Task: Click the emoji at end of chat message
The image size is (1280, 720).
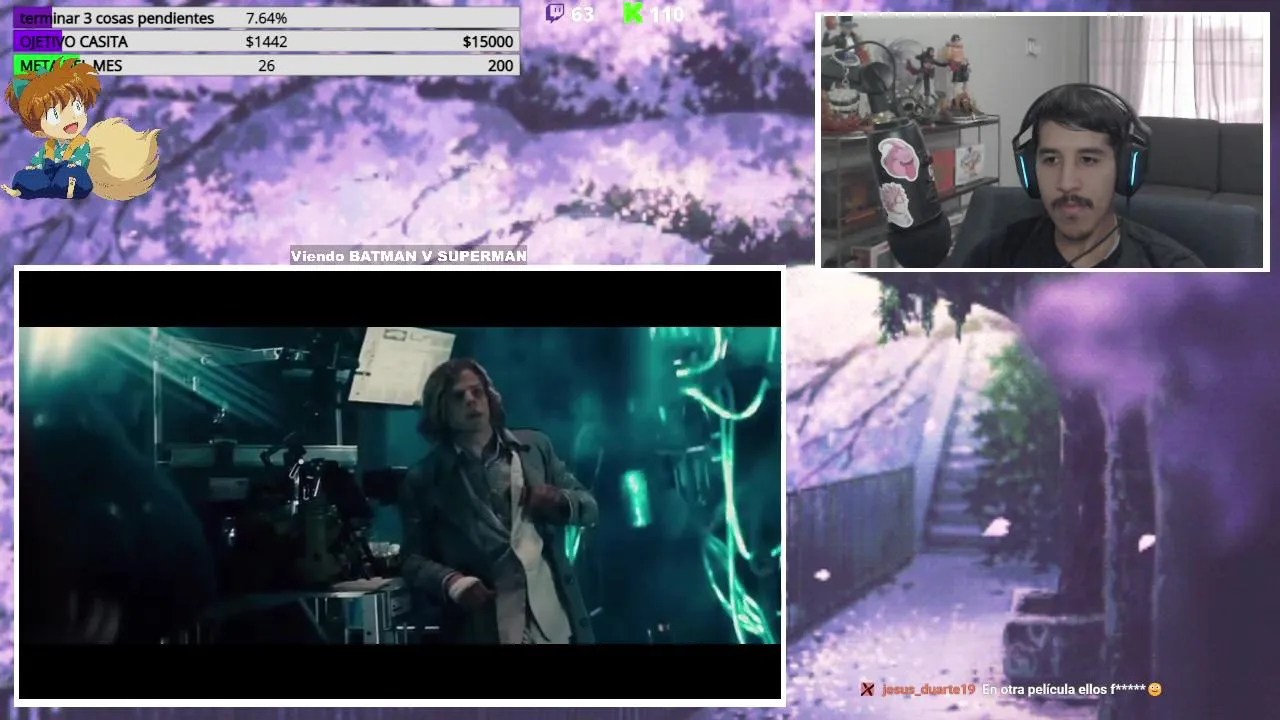Action: pos(1155,689)
